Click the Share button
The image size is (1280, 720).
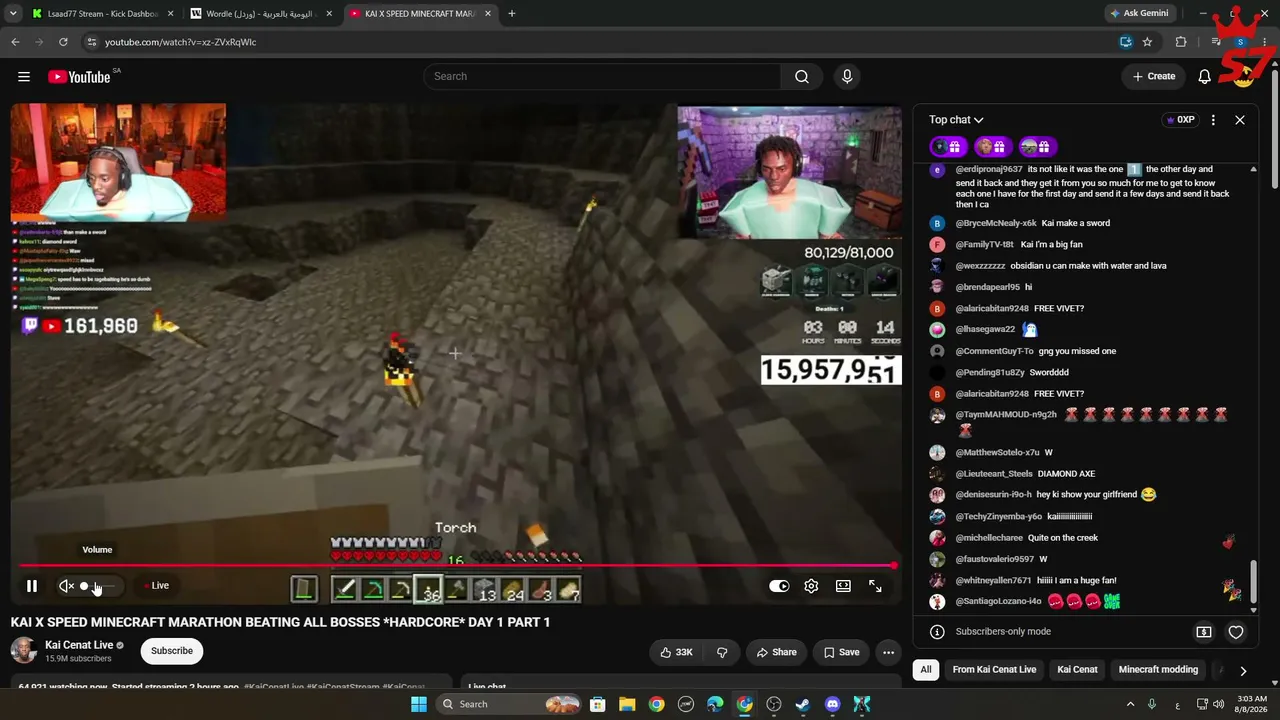click(776, 652)
